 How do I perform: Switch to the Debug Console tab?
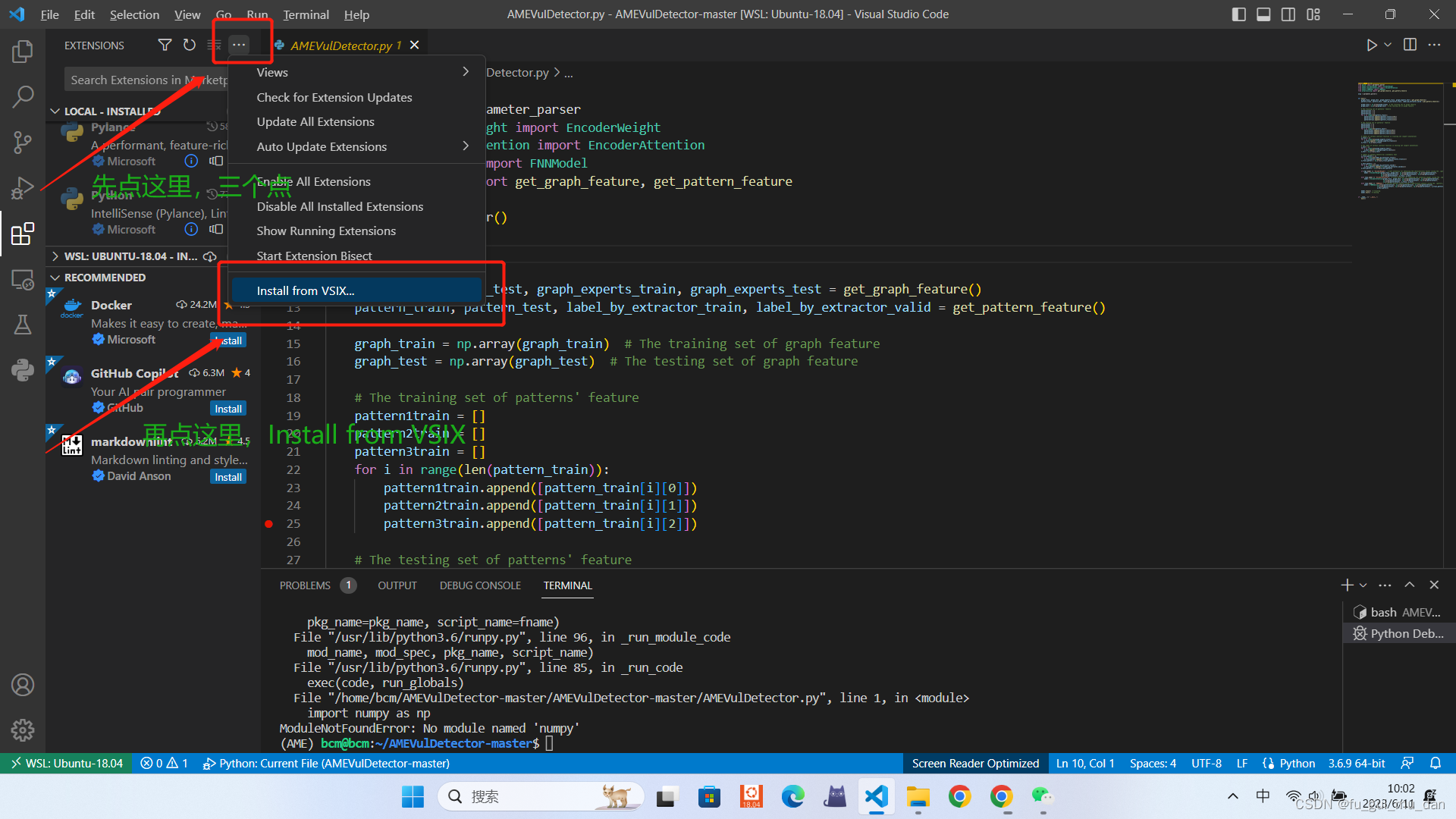pyautogui.click(x=480, y=585)
